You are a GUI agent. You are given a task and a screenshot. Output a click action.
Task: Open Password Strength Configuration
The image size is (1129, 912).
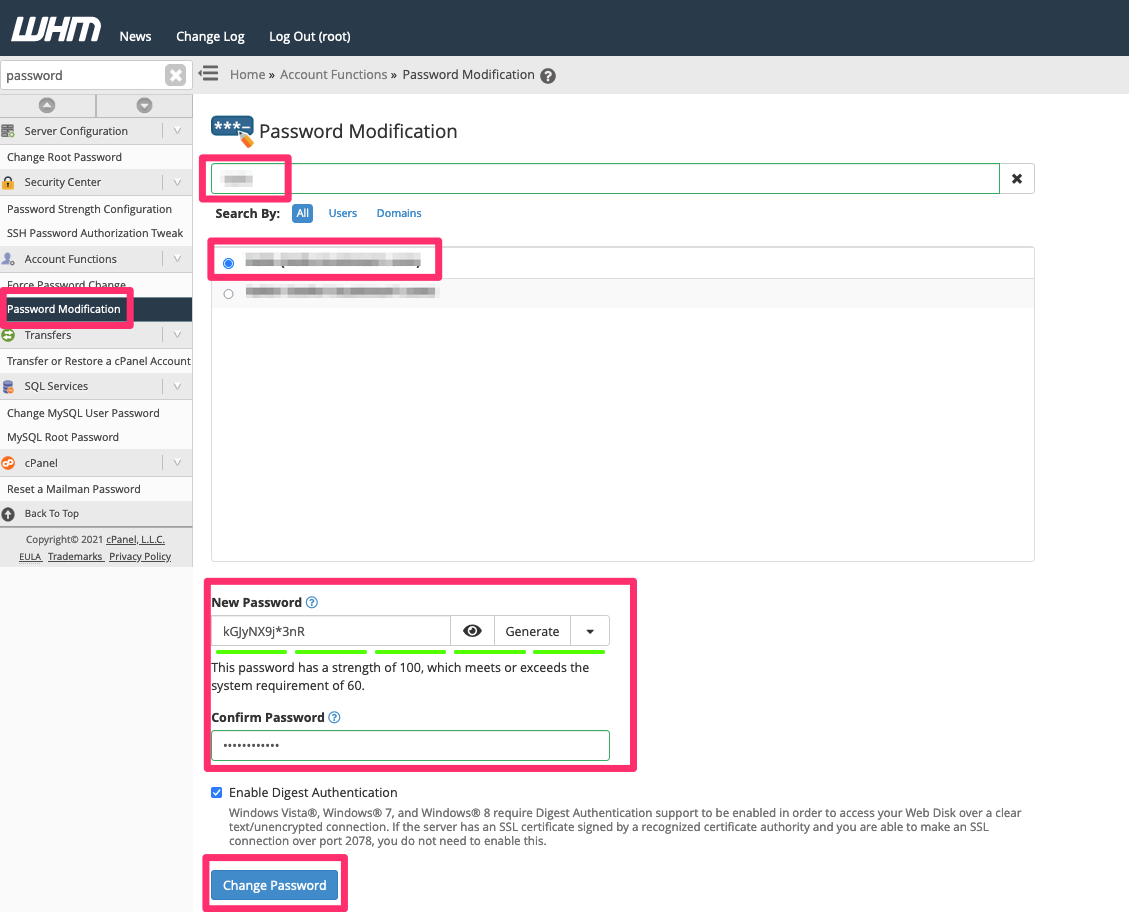pos(89,209)
